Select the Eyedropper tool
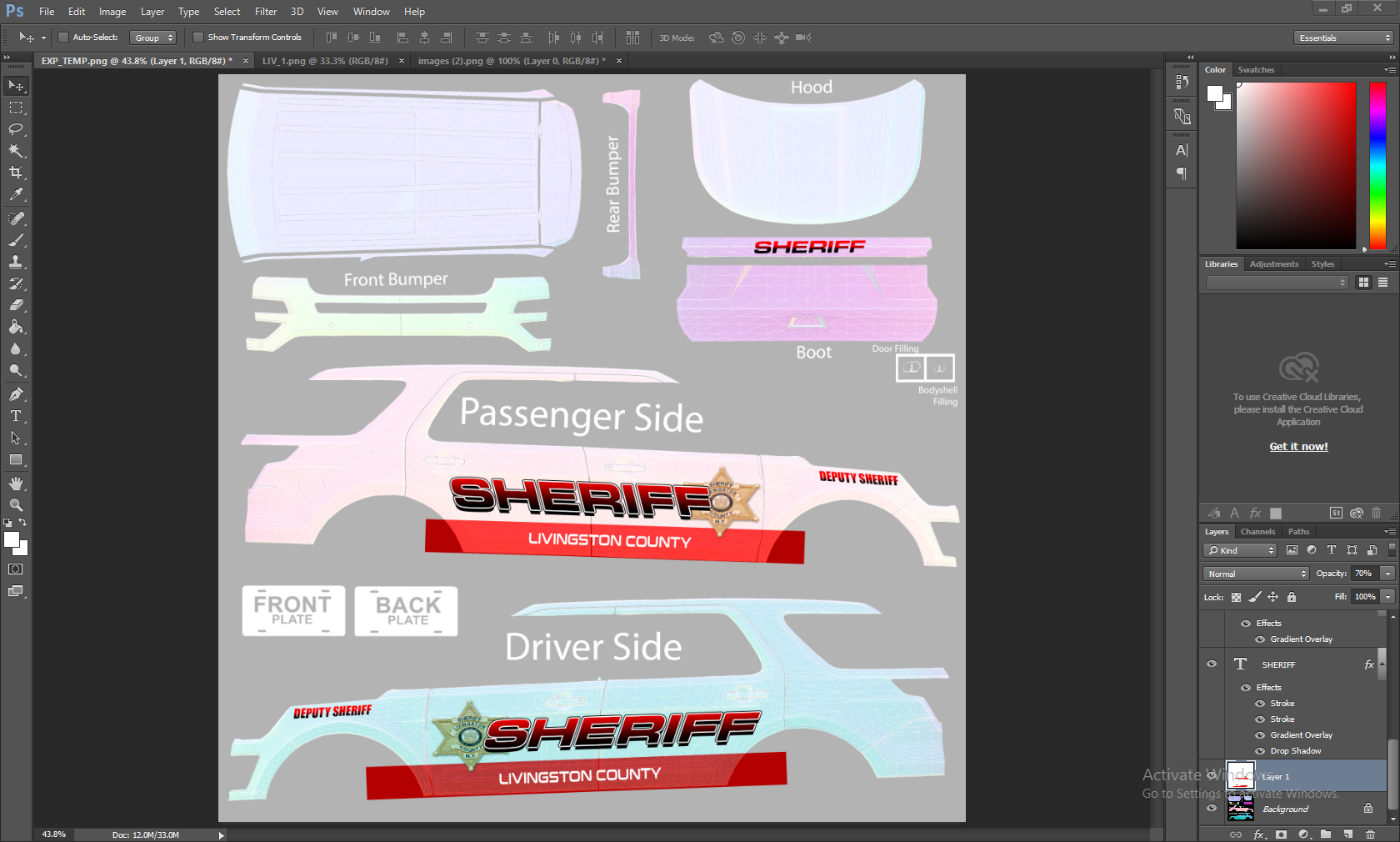Screen dimensions: 1400x842 pos(16,194)
